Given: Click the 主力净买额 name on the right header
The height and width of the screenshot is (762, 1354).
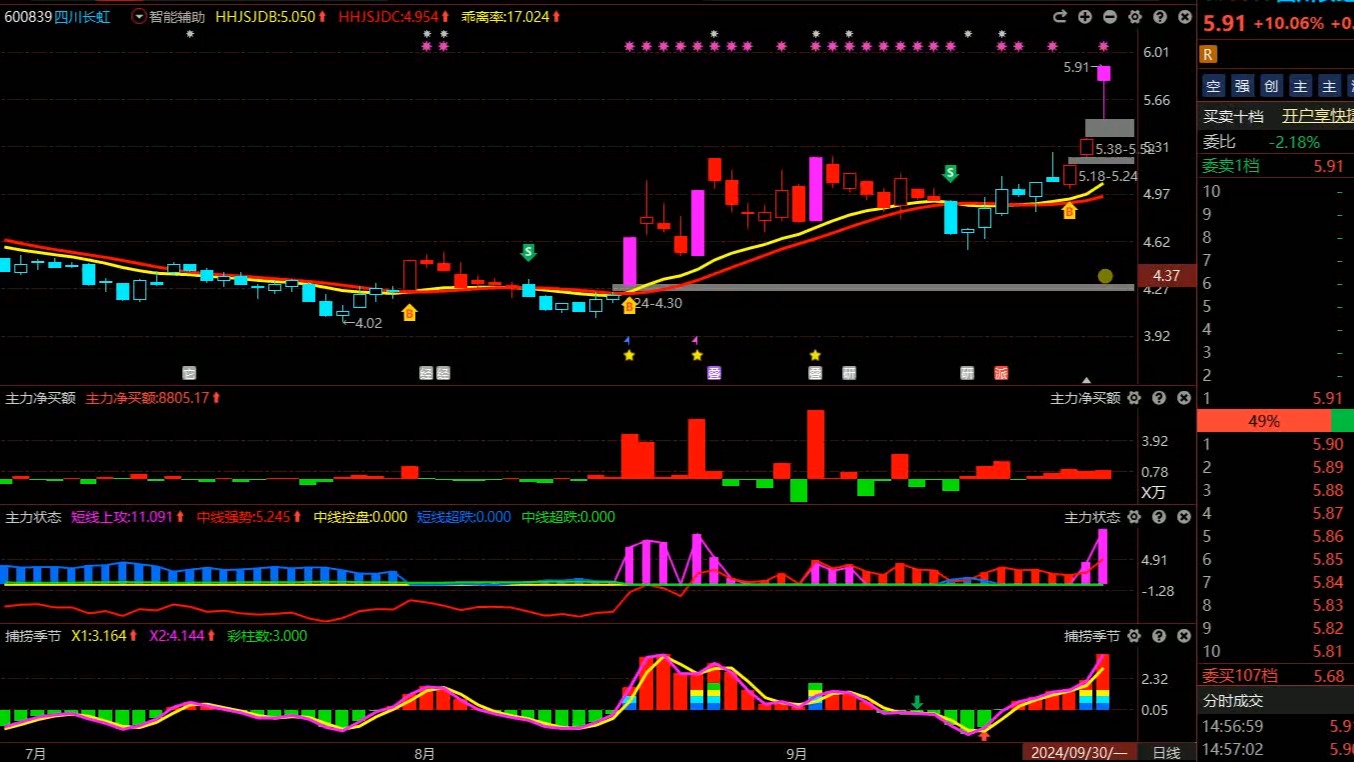Looking at the screenshot, I should click(1085, 398).
